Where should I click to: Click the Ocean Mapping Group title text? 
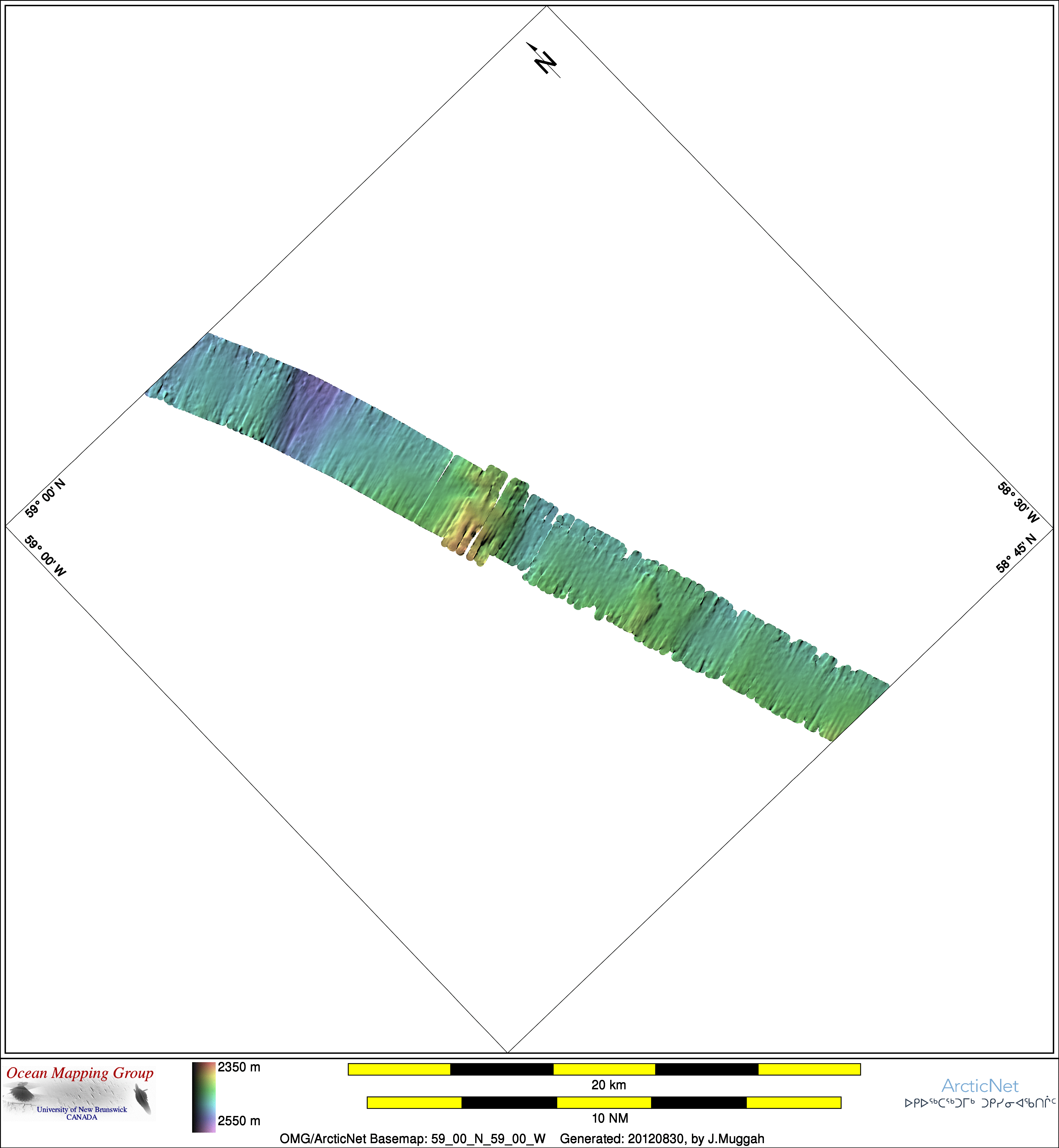coord(80,1073)
